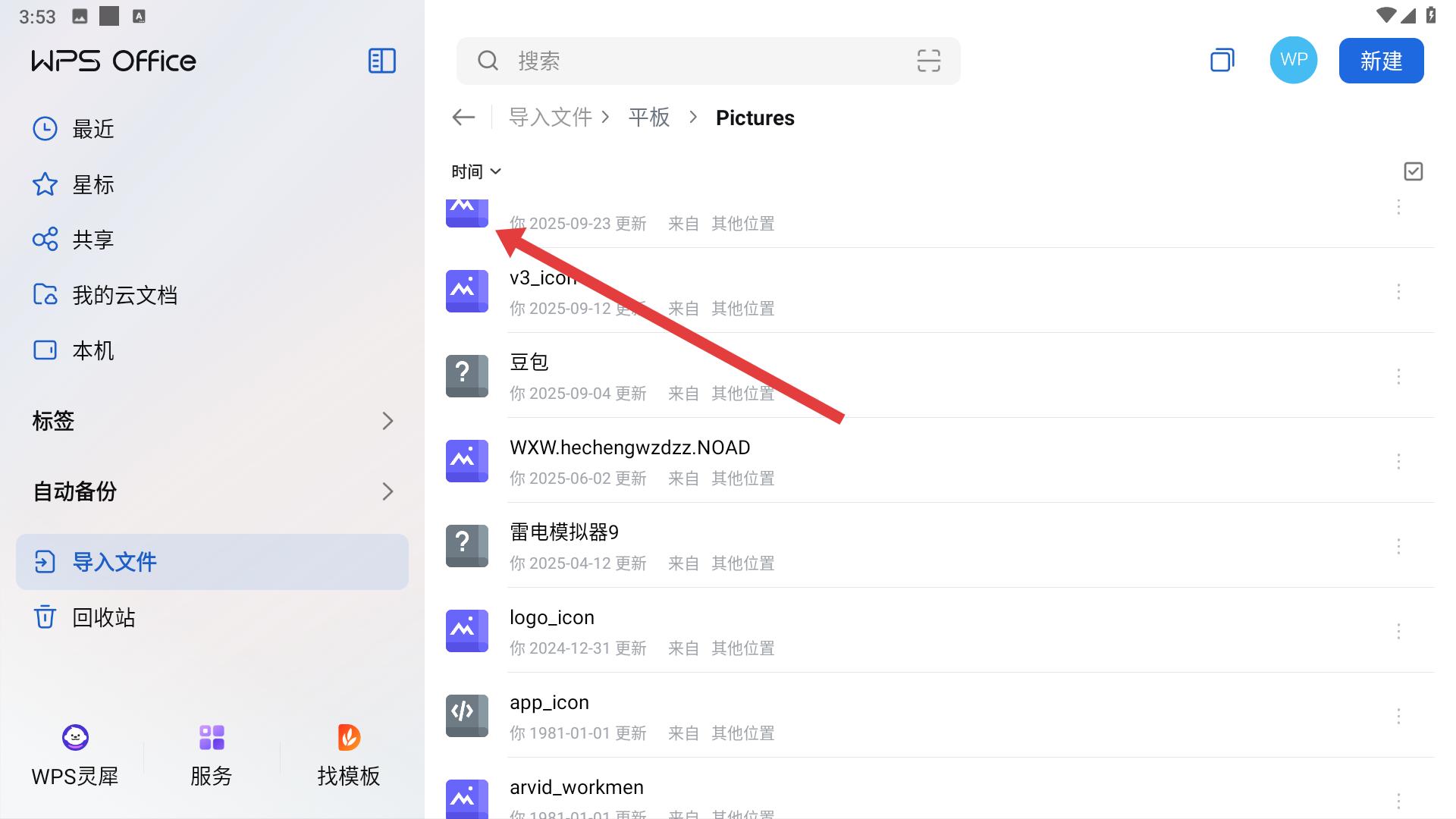1456x819 pixels.
Task: Expand the 自动备份 section
Action: (x=212, y=491)
